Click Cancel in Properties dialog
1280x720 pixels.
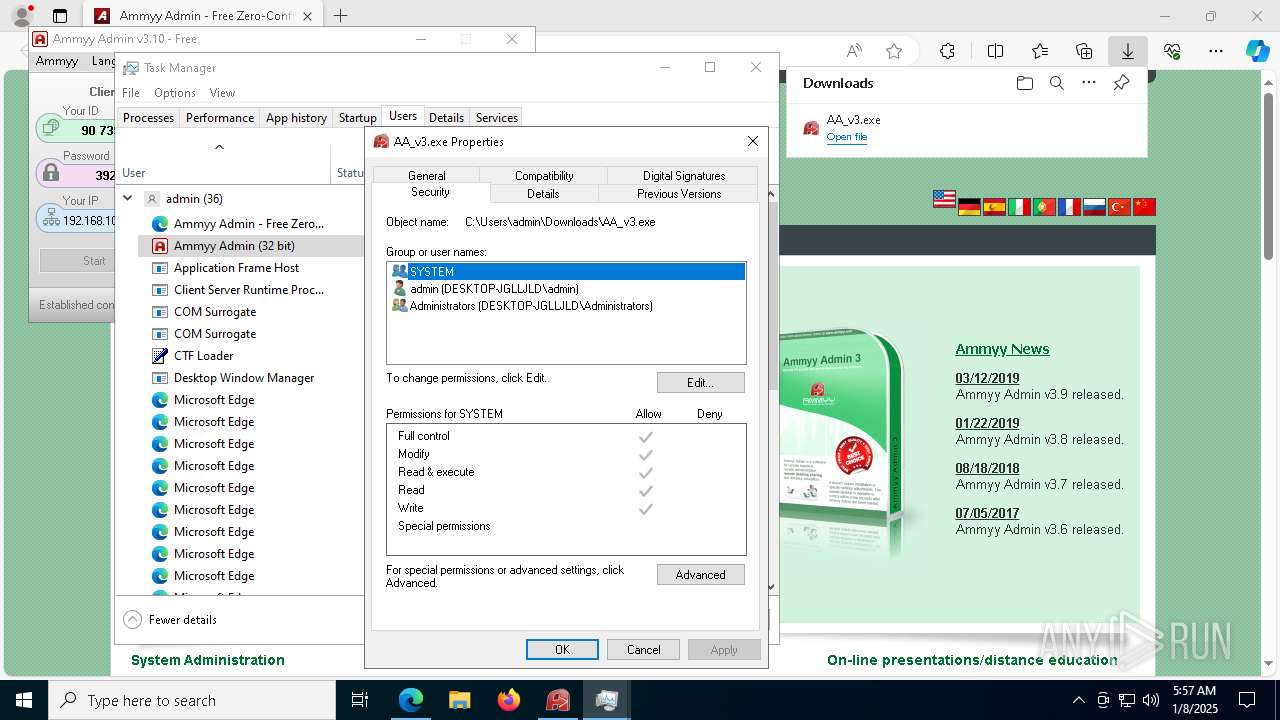coord(643,650)
